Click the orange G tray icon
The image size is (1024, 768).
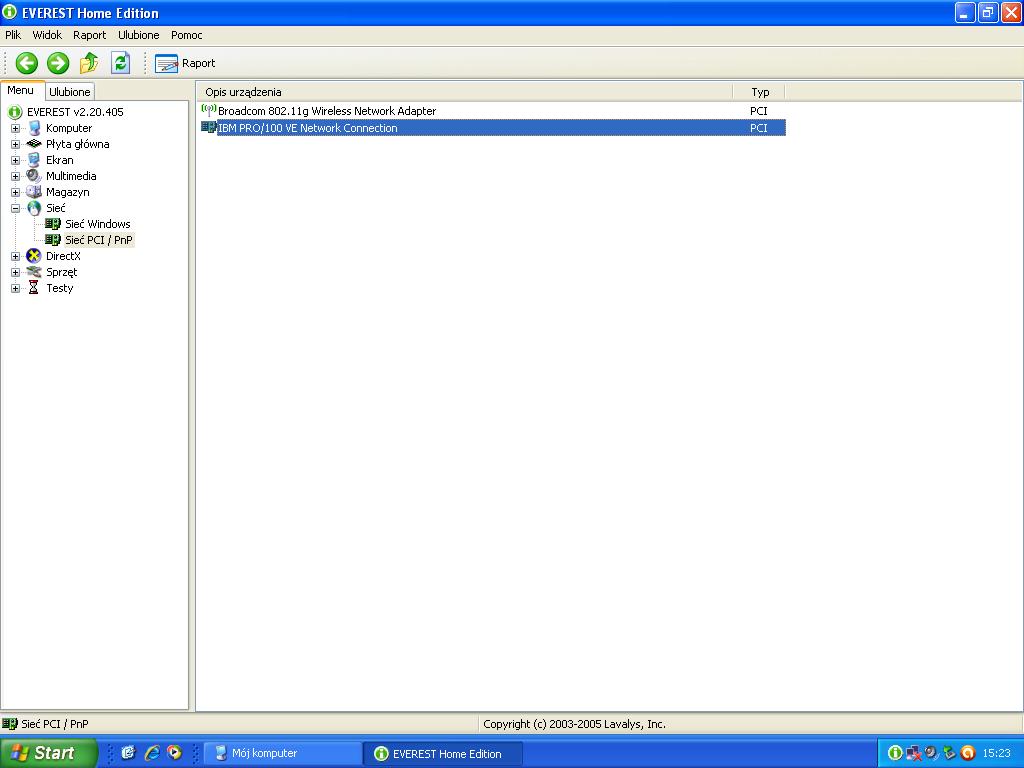pyautogui.click(x=968, y=753)
